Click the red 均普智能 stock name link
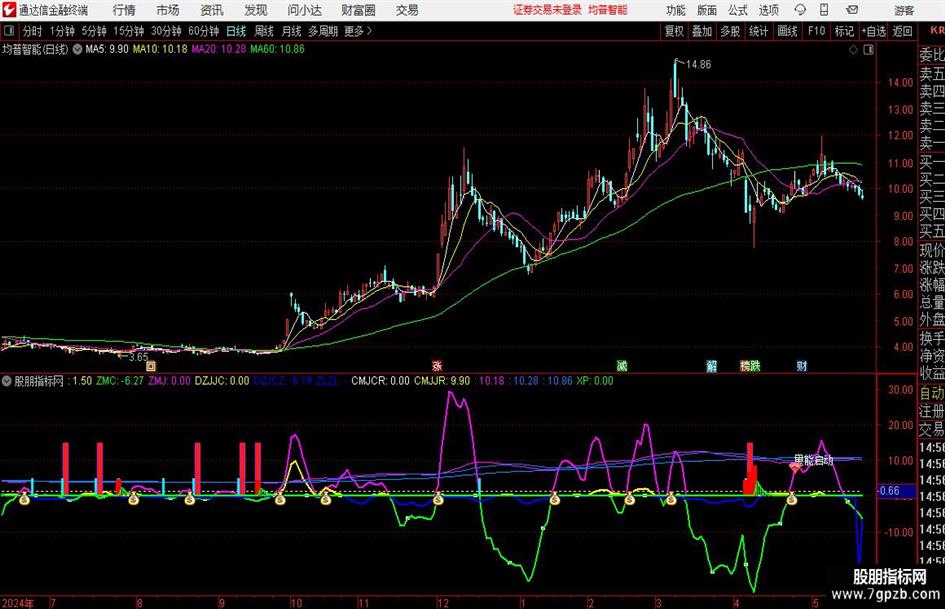Screen dimensions: 945x609 point(608,10)
